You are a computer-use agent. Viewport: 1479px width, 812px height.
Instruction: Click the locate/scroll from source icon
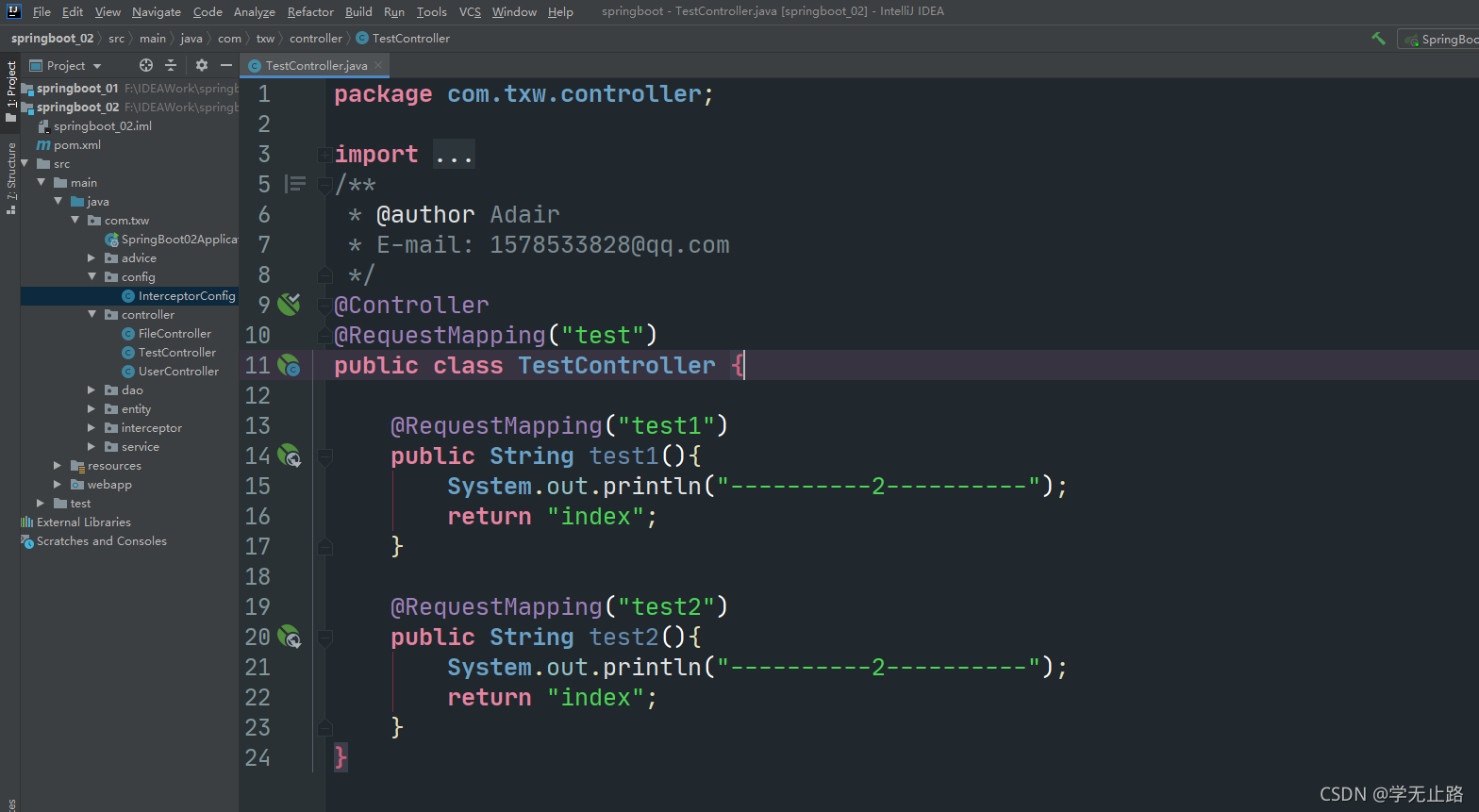(146, 65)
